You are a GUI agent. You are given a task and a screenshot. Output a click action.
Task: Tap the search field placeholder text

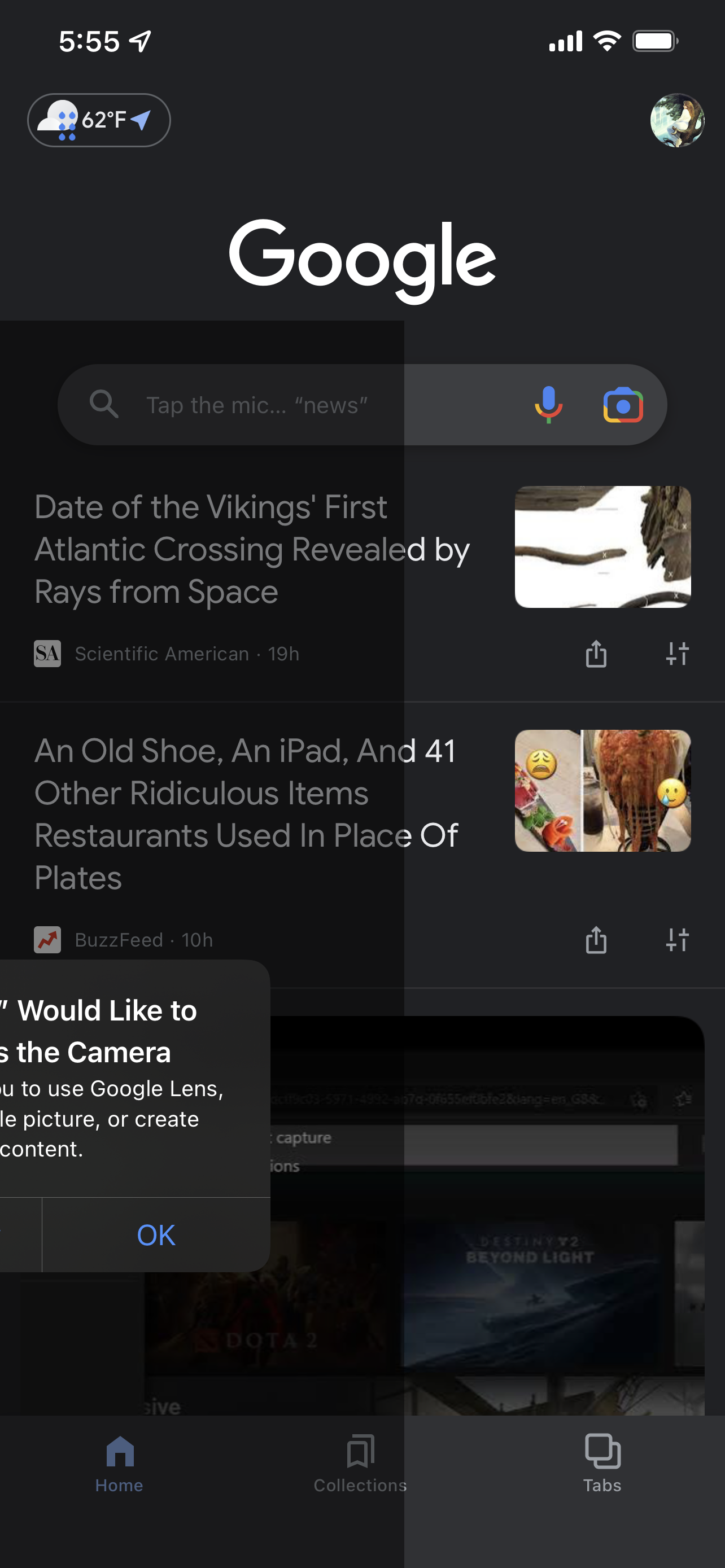click(x=257, y=405)
